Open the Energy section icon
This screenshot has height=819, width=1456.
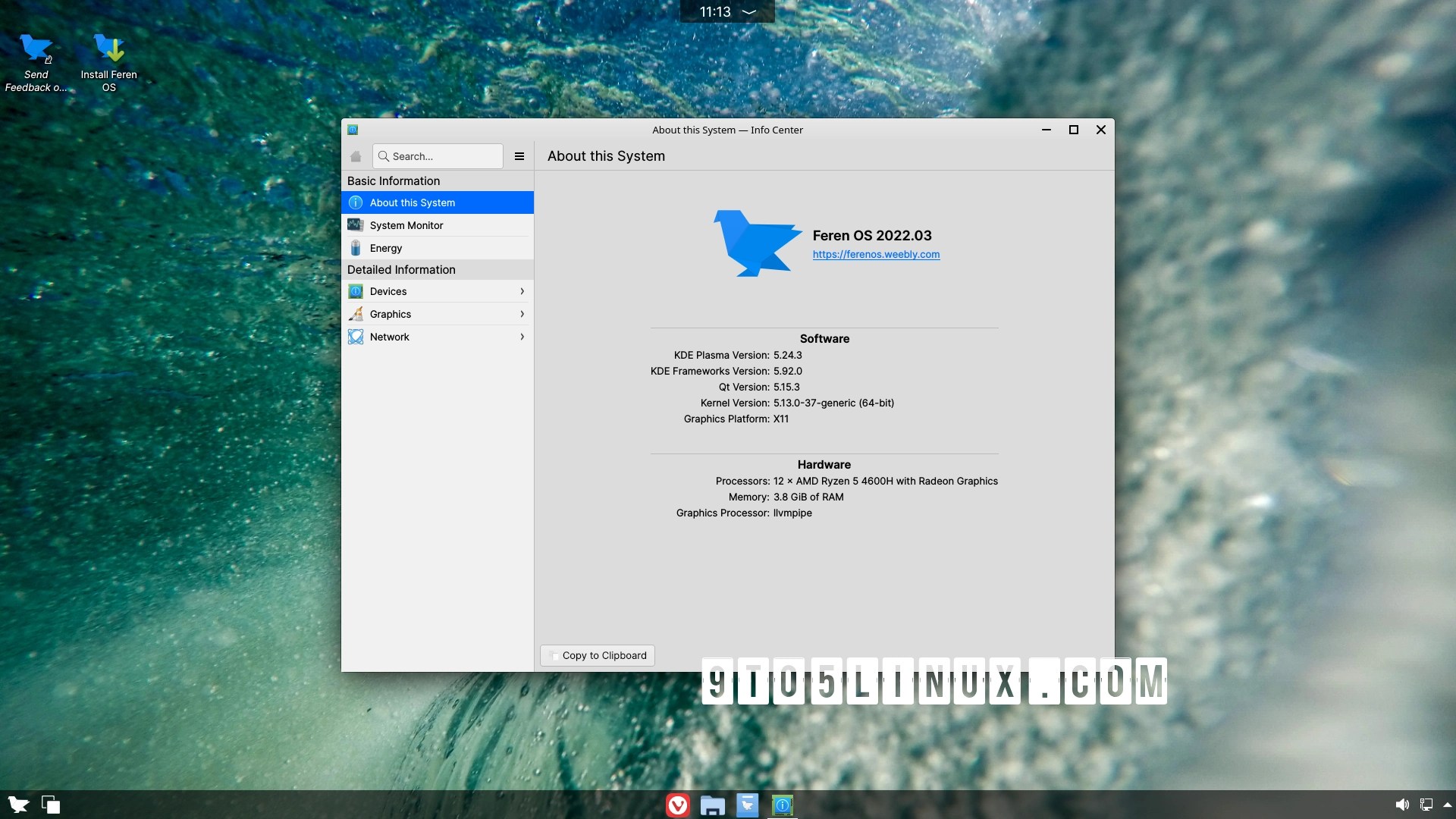(x=356, y=247)
